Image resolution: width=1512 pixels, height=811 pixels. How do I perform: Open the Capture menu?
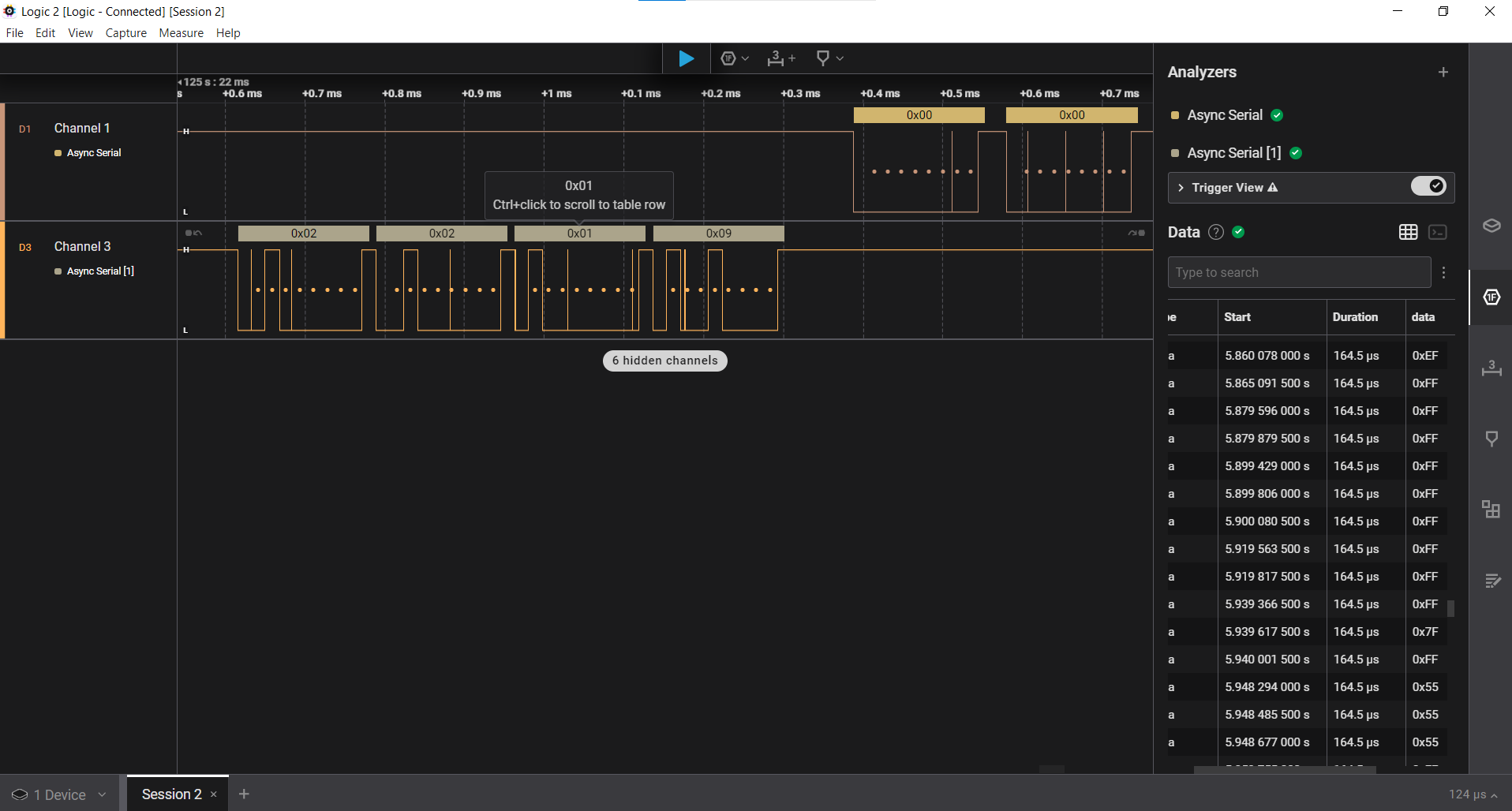[126, 33]
